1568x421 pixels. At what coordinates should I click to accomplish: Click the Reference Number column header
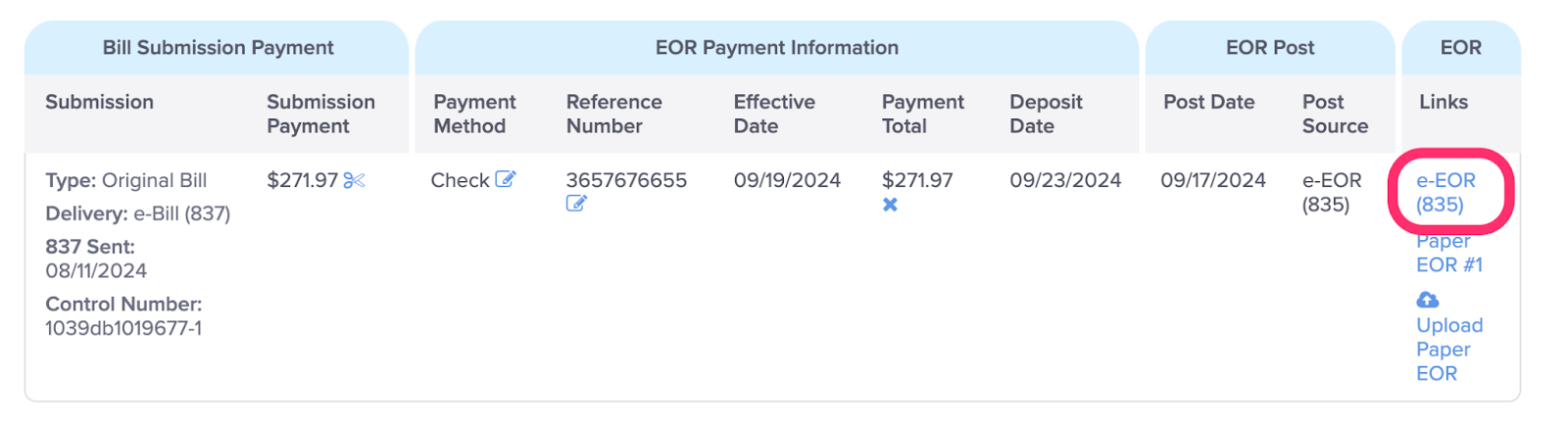click(613, 114)
